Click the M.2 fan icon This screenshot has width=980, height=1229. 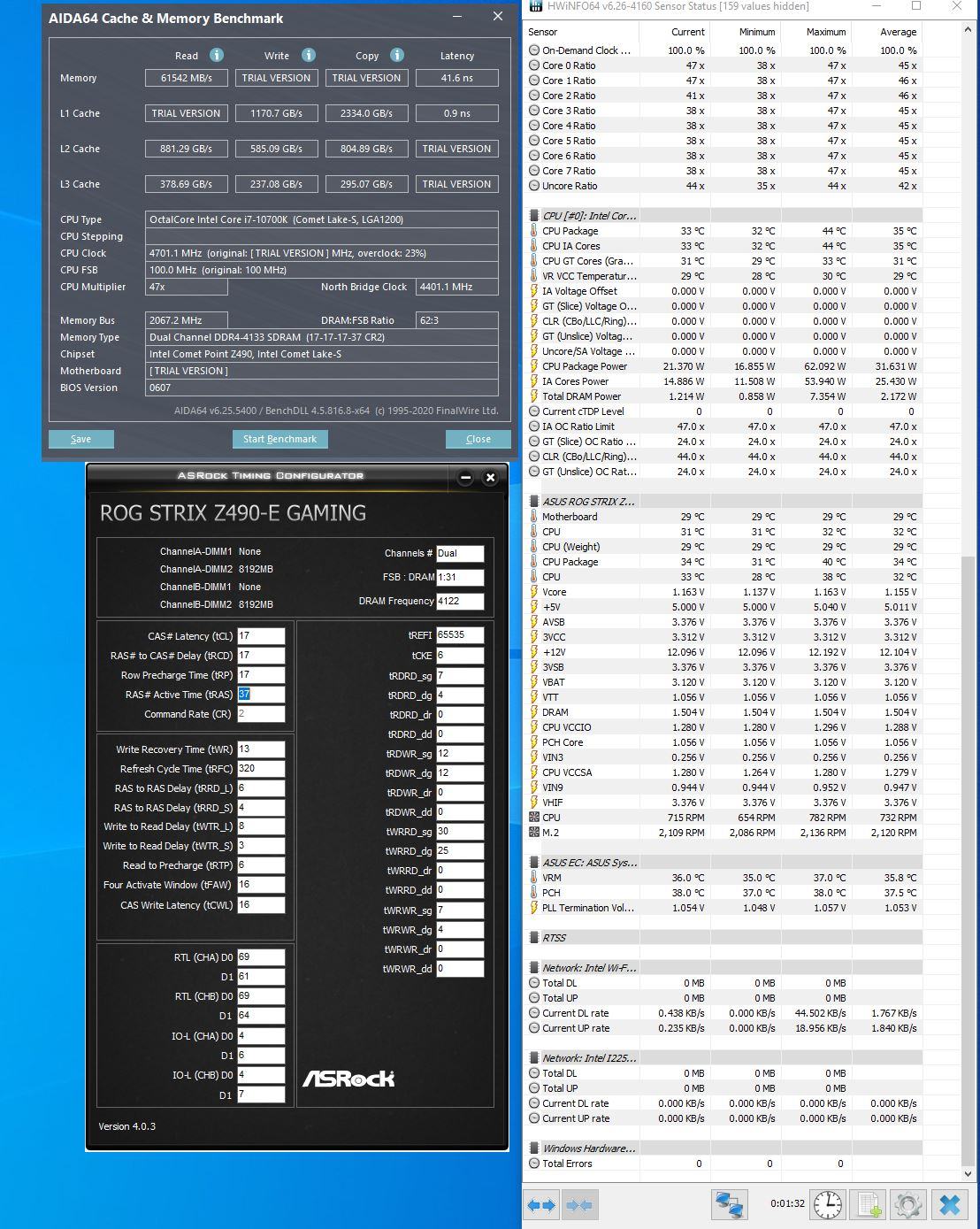(534, 833)
